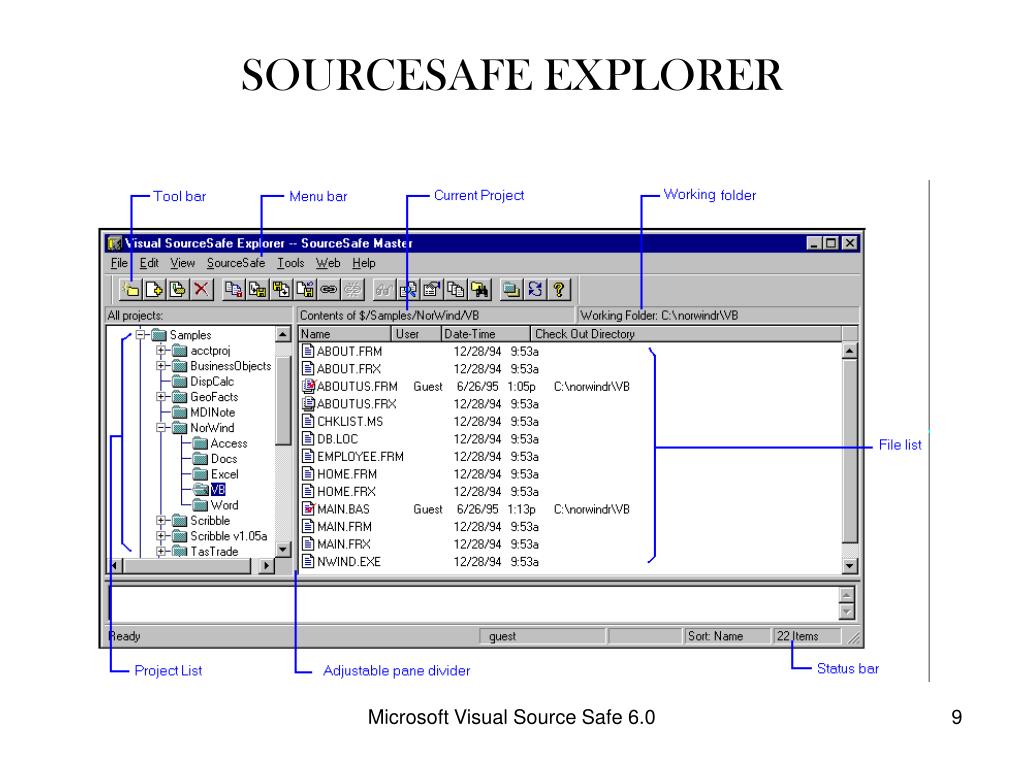Click the file list scroll down arrow
Screen dimensions: 1024x768
coord(849,566)
